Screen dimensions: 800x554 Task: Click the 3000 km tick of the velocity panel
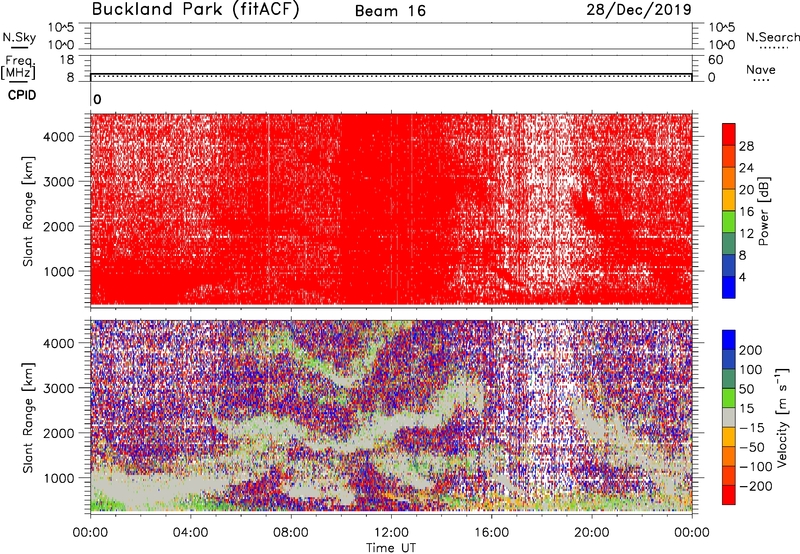coord(59,388)
